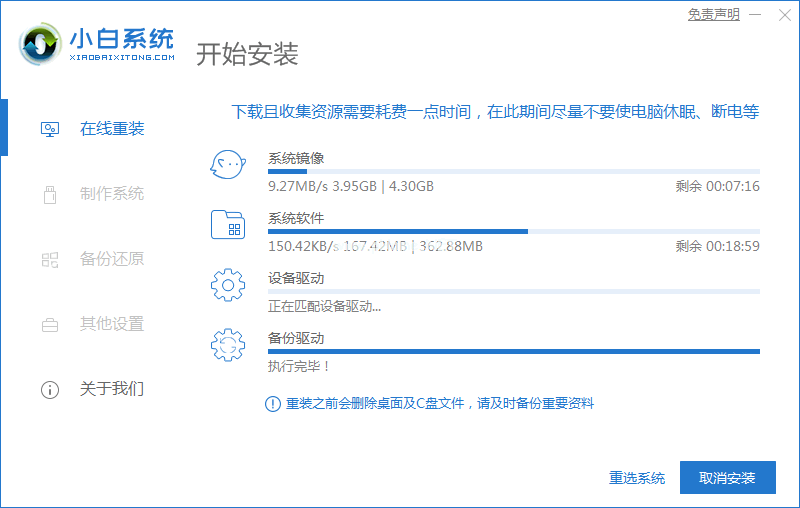Click the 设备驱动 progress bar

513,291
